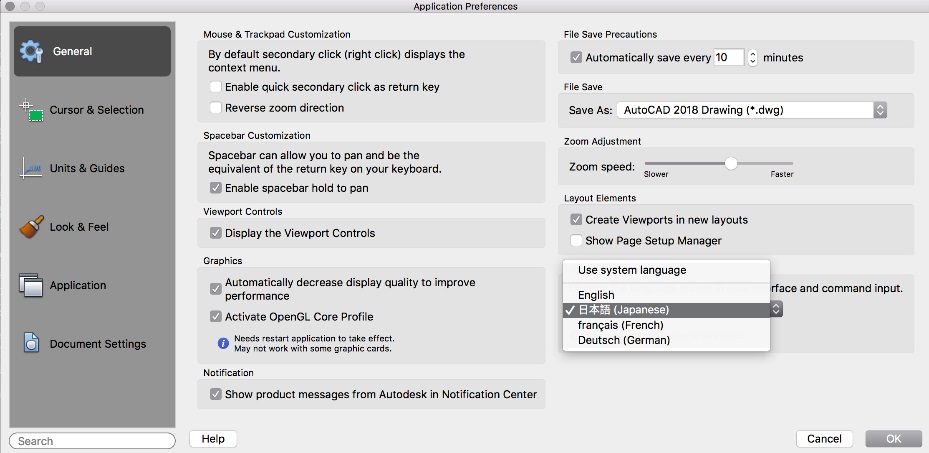
Task: Click the Cancel button
Action: 824,439
